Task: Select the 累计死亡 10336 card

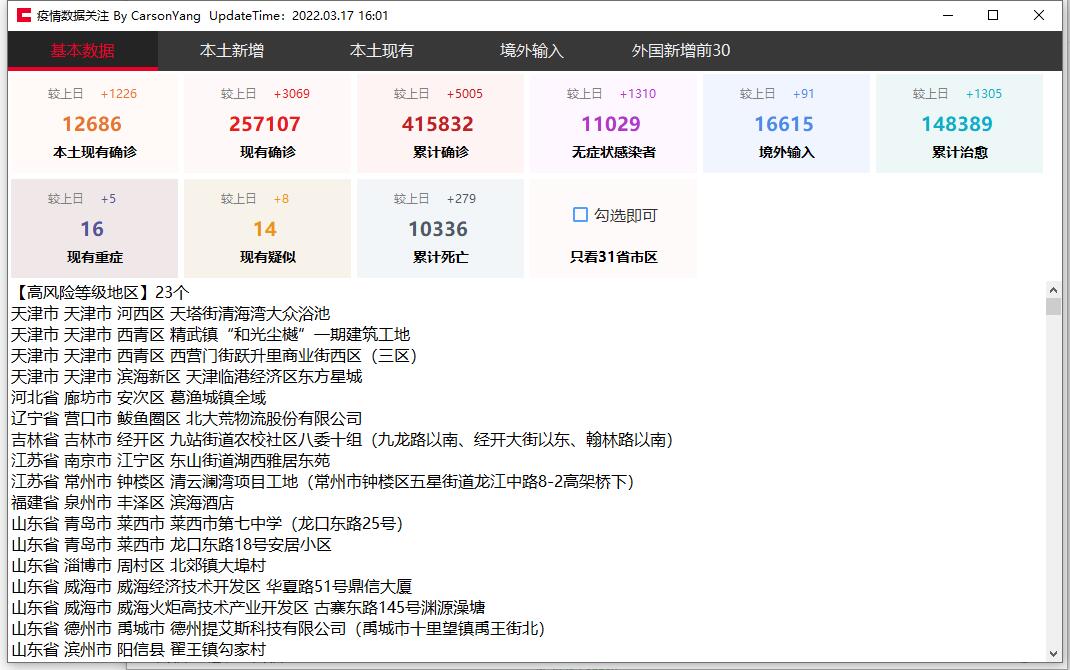Action: click(439, 229)
